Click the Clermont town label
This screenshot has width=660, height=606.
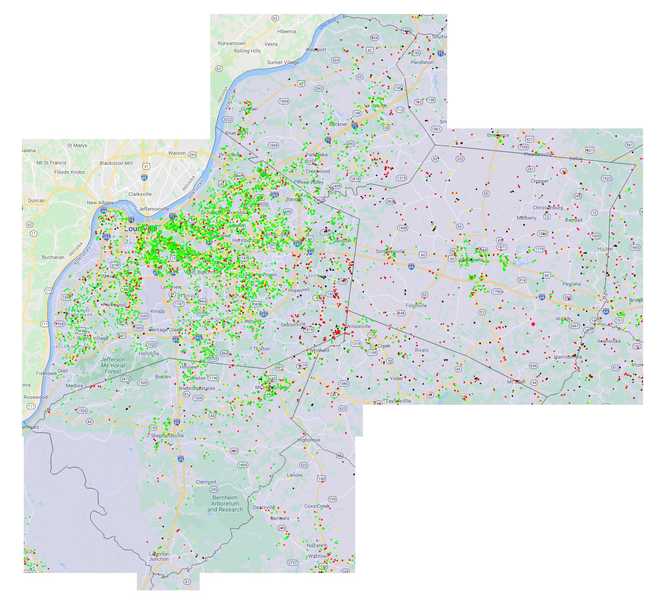[x=205, y=482]
